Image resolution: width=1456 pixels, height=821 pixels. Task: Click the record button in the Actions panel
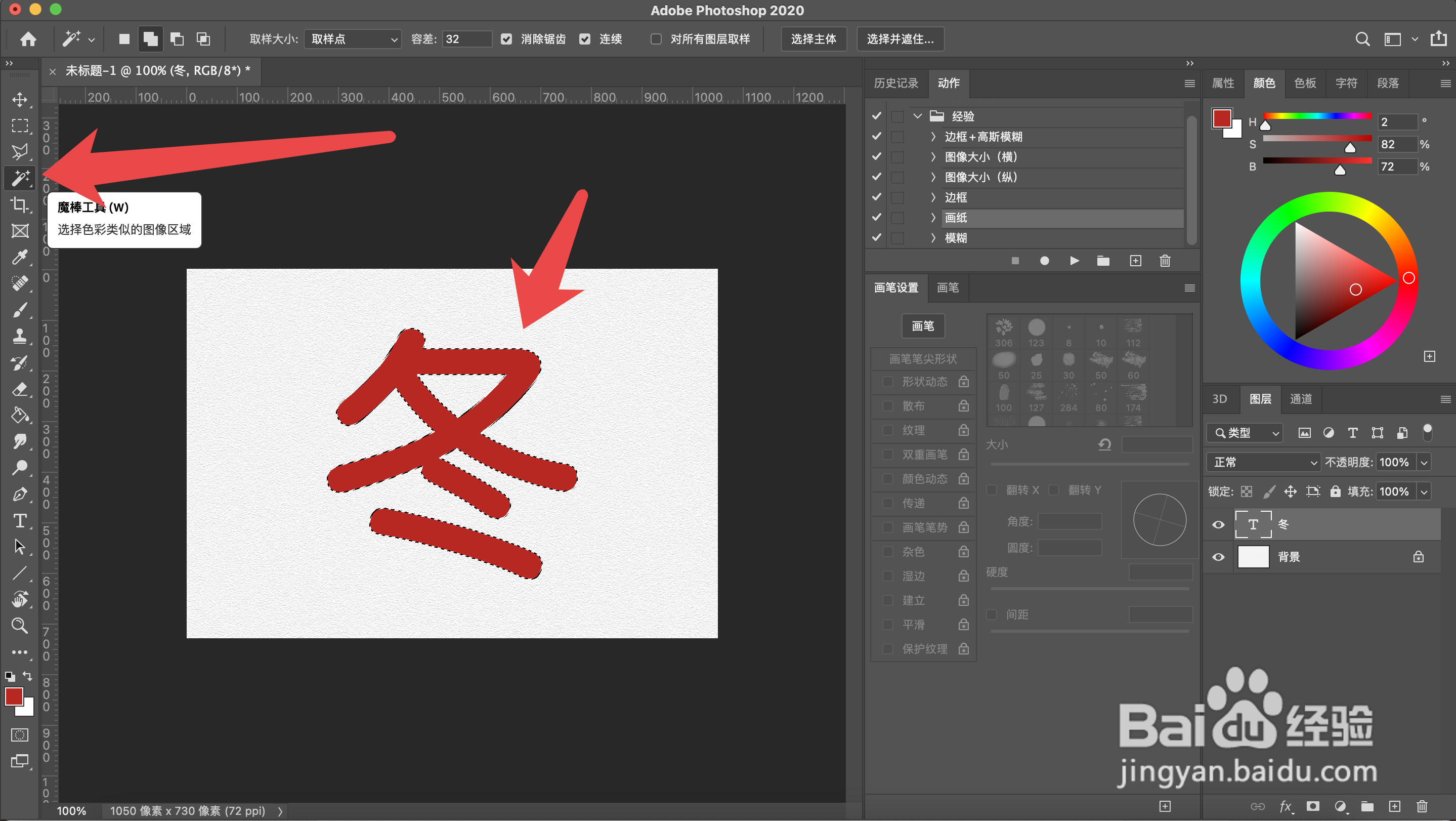(x=1044, y=261)
